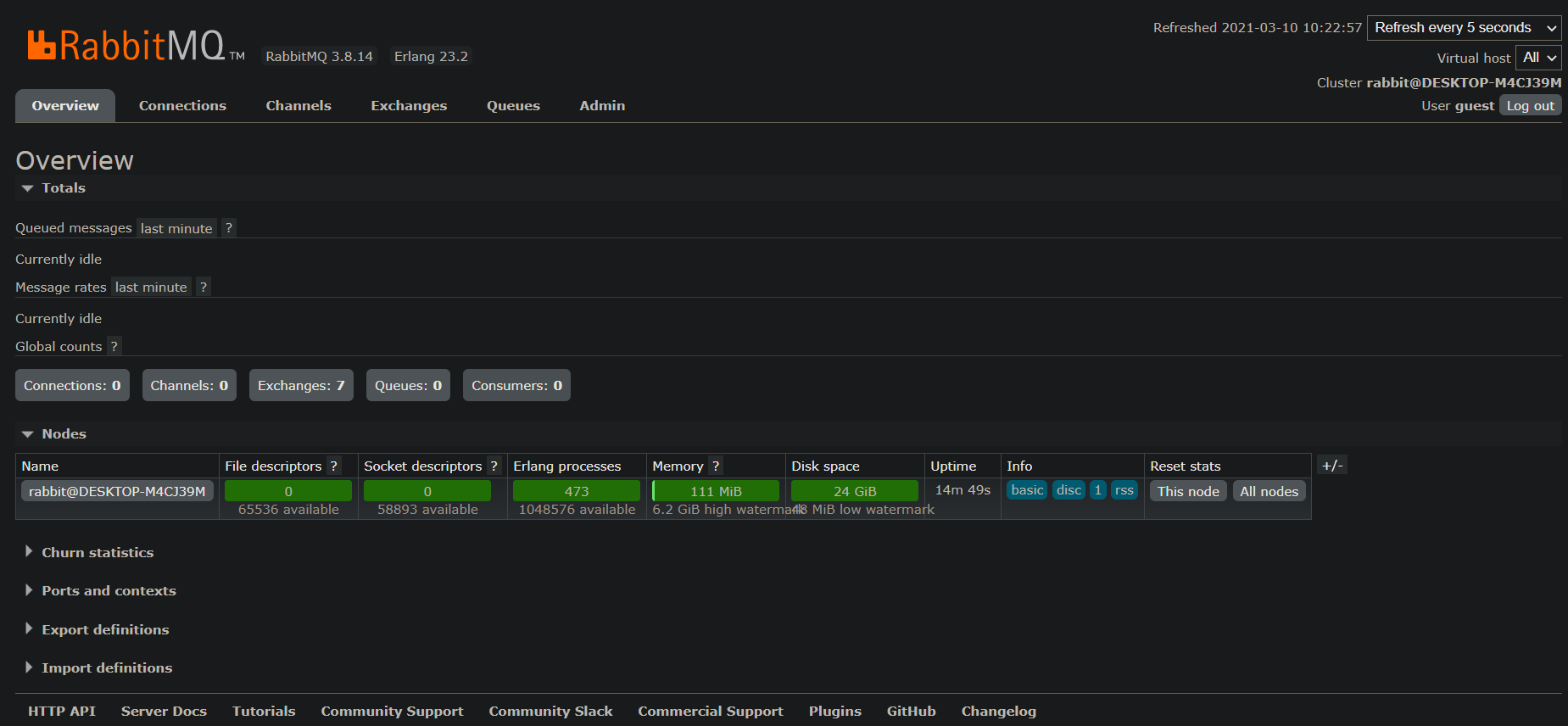Click the rss info tag
The height and width of the screenshot is (726, 1568).
click(x=1124, y=490)
